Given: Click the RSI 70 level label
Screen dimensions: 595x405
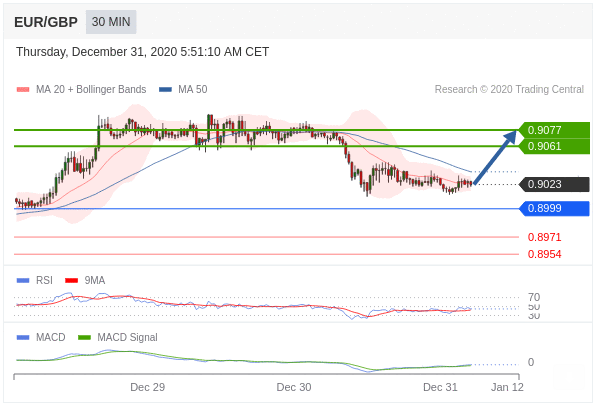Looking at the screenshot, I should 534,297.
